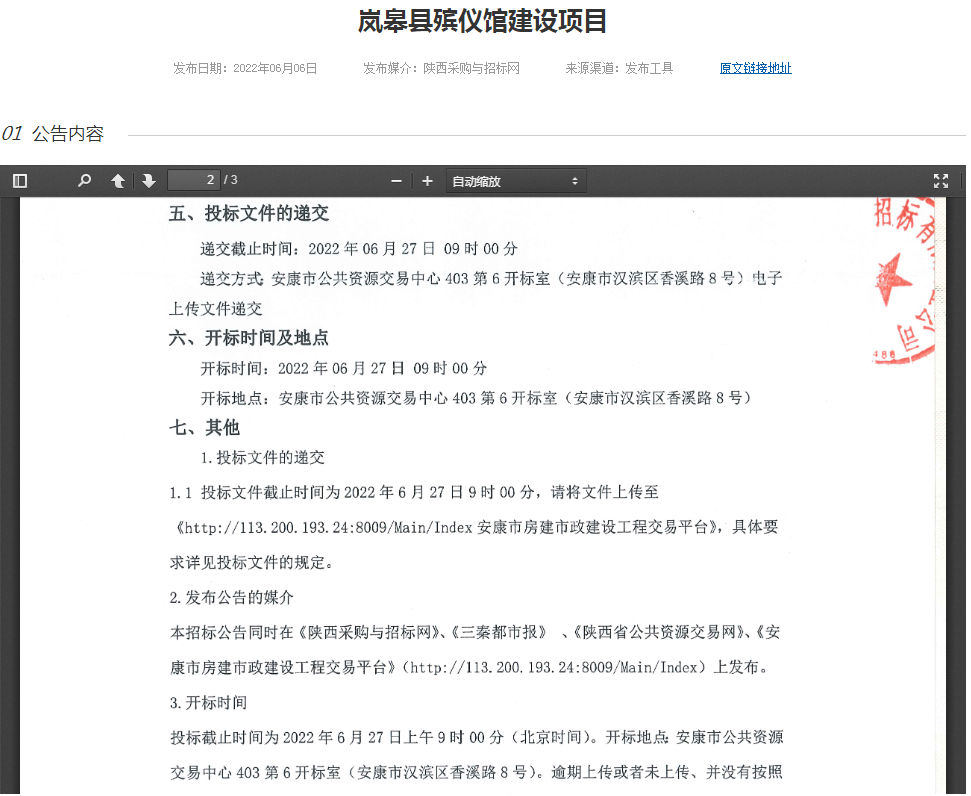Go to previous PDF page
The height and width of the screenshot is (796, 971).
tap(118, 181)
